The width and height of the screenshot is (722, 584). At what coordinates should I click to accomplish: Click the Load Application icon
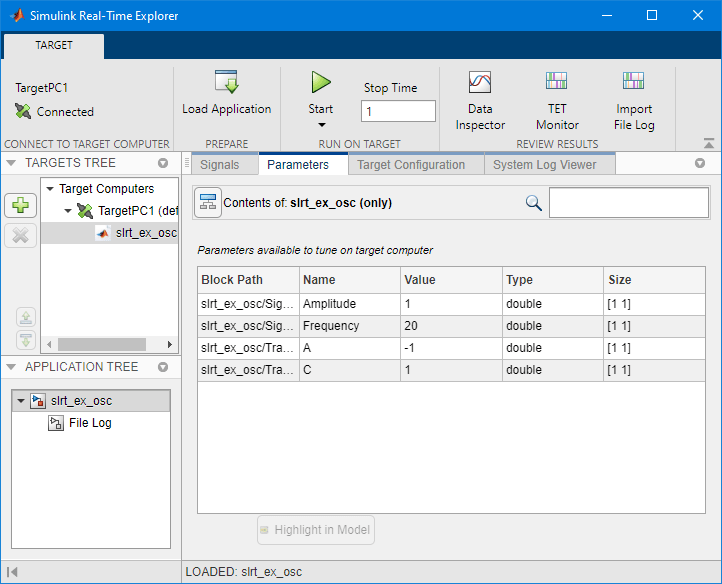click(226, 82)
